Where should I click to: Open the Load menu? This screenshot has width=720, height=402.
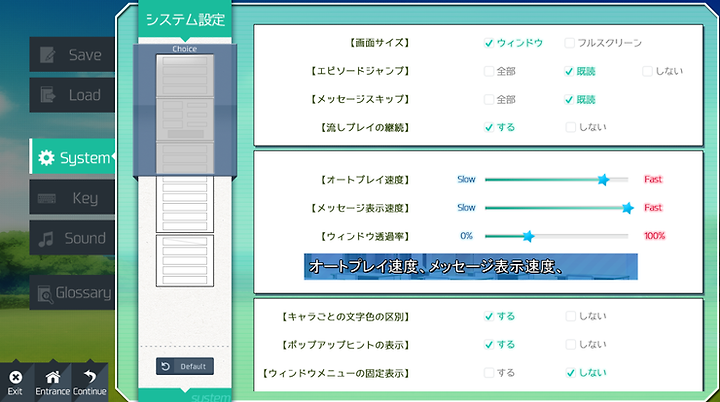tap(72, 95)
